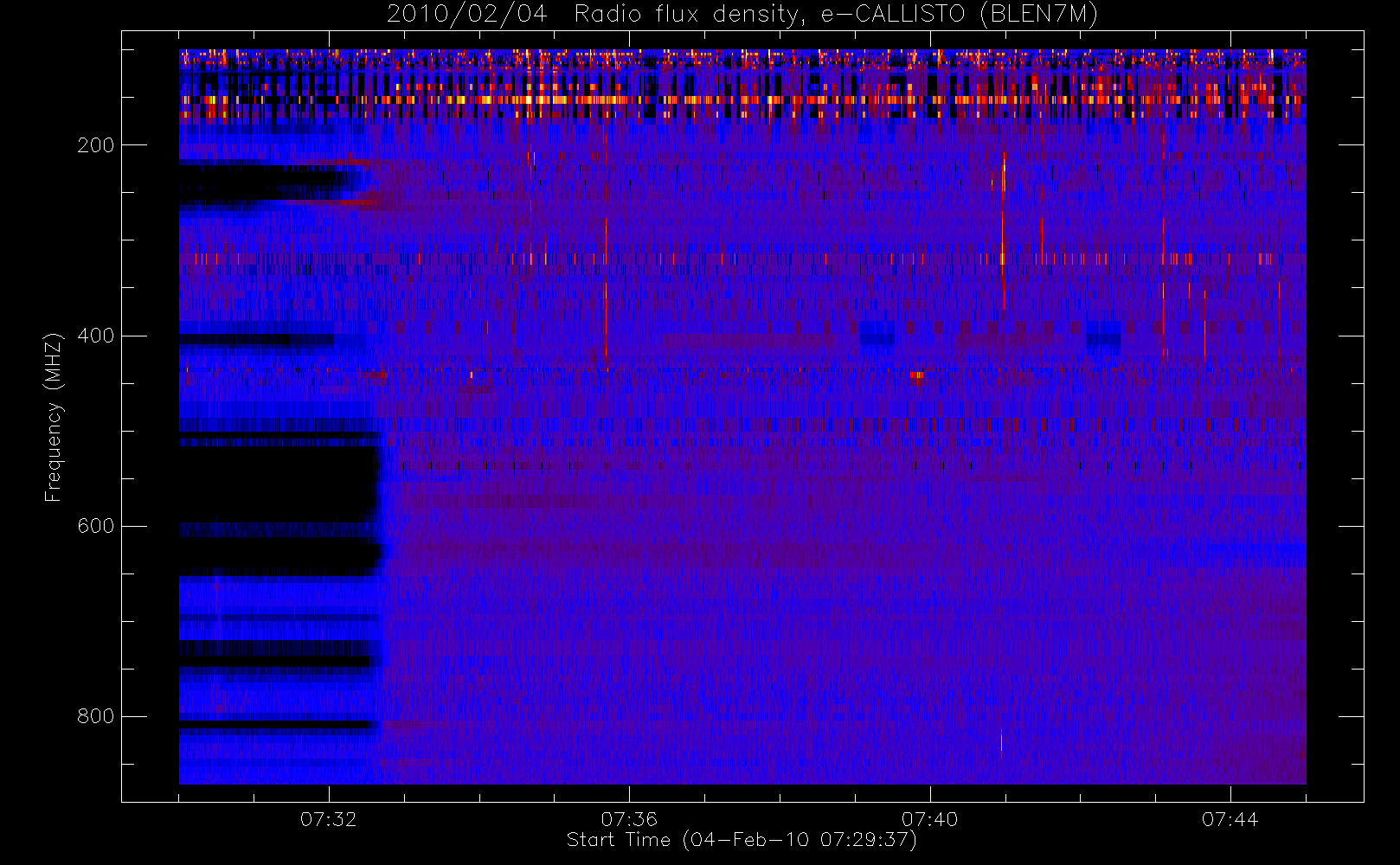Click the '200' frequency tick label
Viewport: 1400px width, 865px height.
(x=95, y=145)
